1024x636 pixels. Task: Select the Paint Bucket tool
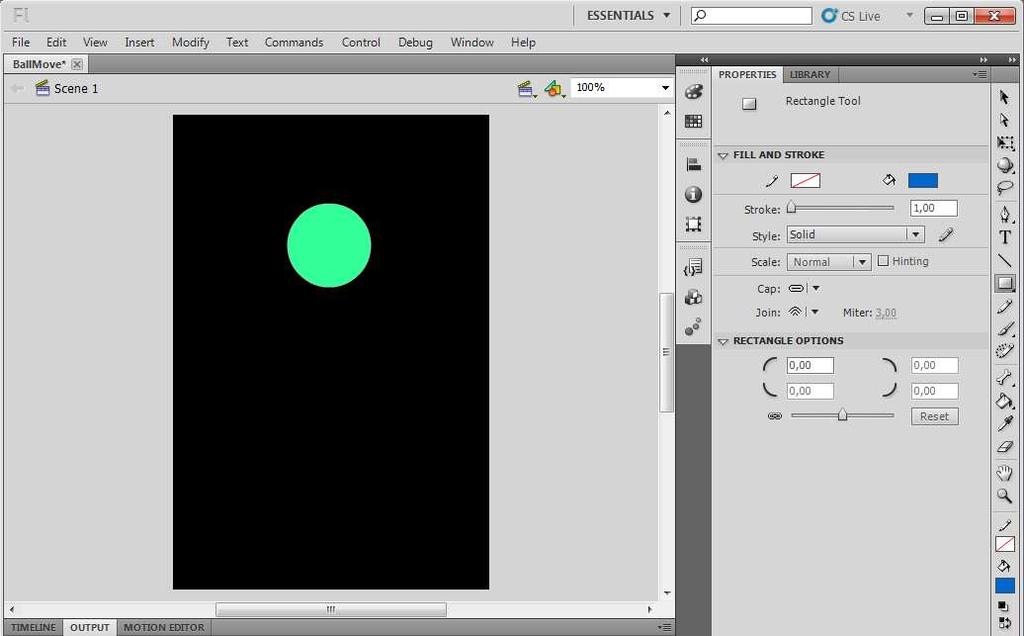[x=1005, y=400]
